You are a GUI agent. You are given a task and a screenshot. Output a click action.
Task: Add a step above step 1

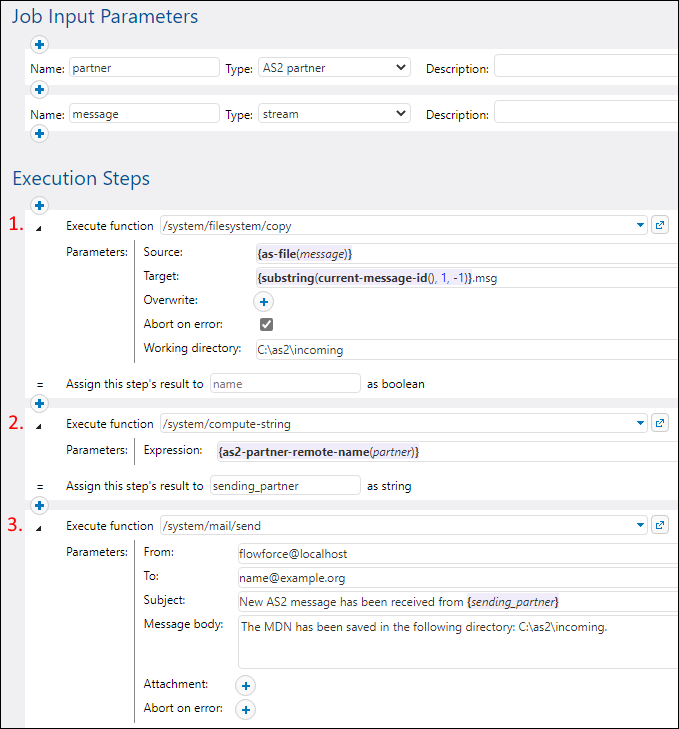(x=40, y=206)
